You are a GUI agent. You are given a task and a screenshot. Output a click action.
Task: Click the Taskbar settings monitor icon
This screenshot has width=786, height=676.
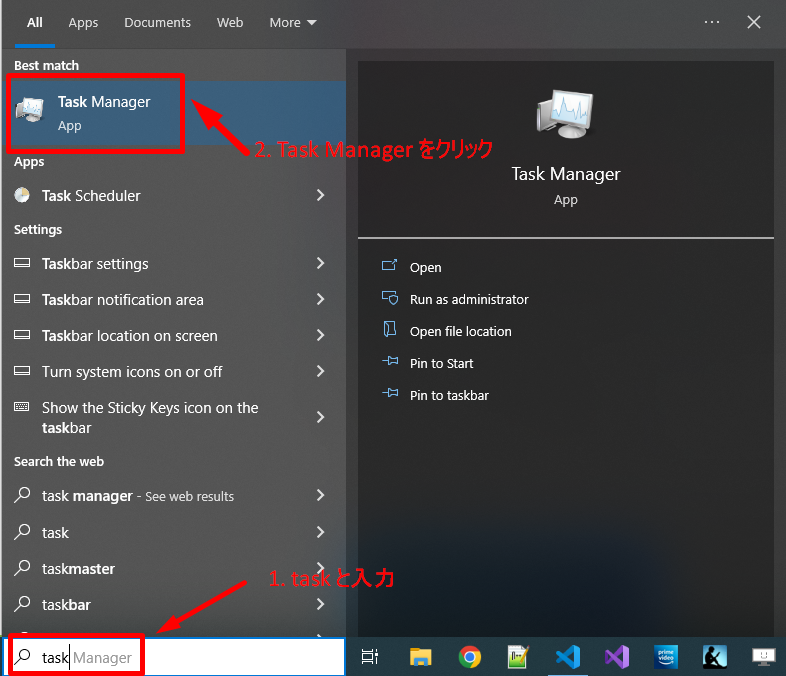pyautogui.click(x=22, y=263)
